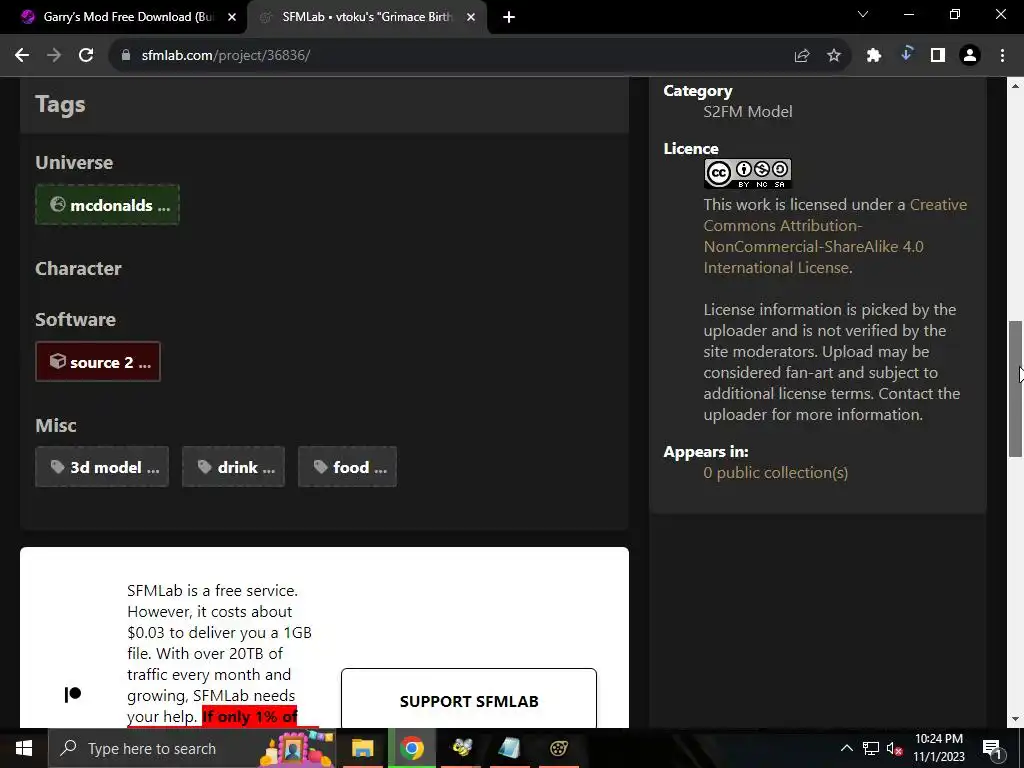Toggle the browser side panel

point(938,56)
